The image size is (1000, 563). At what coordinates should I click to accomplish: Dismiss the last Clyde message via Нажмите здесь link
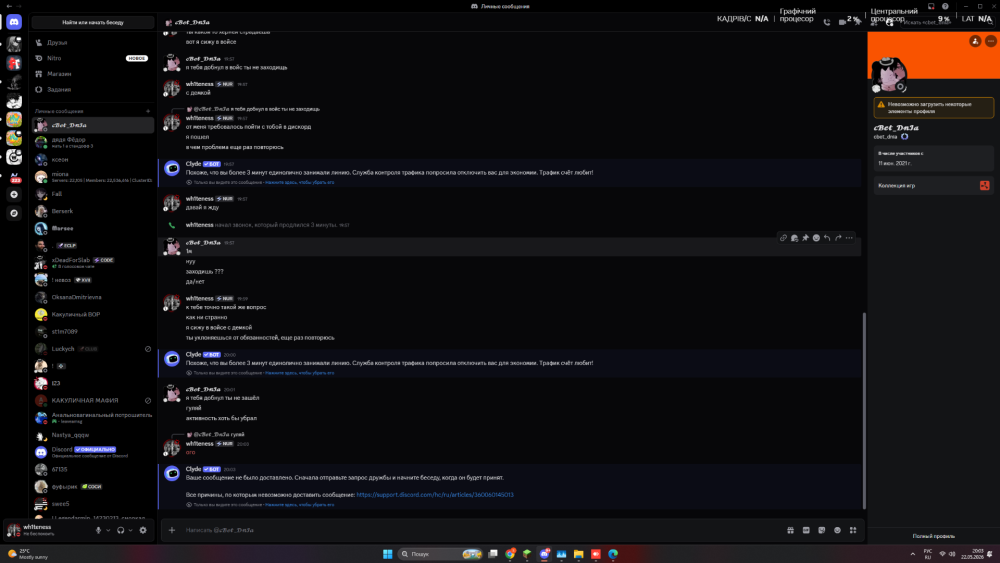[x=299, y=505]
